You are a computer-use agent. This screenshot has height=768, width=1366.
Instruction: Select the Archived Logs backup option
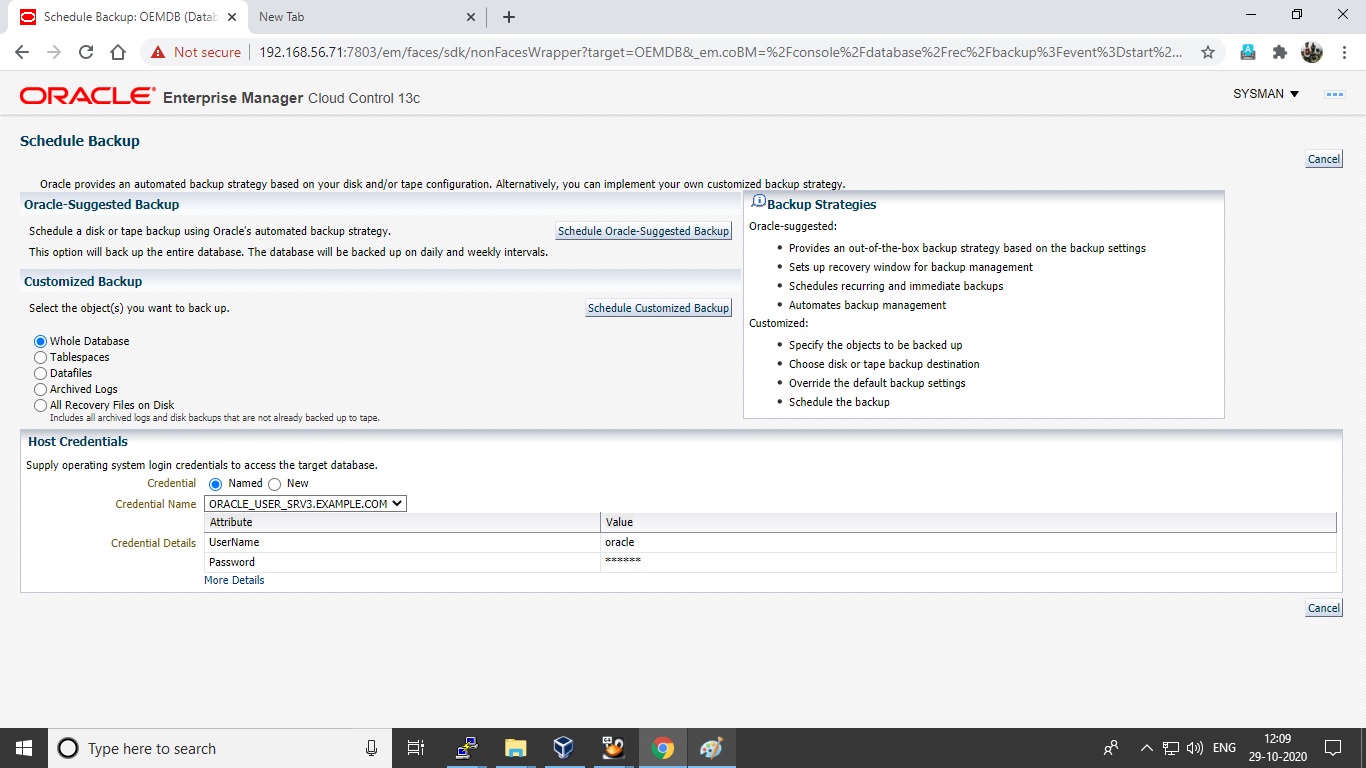point(40,389)
